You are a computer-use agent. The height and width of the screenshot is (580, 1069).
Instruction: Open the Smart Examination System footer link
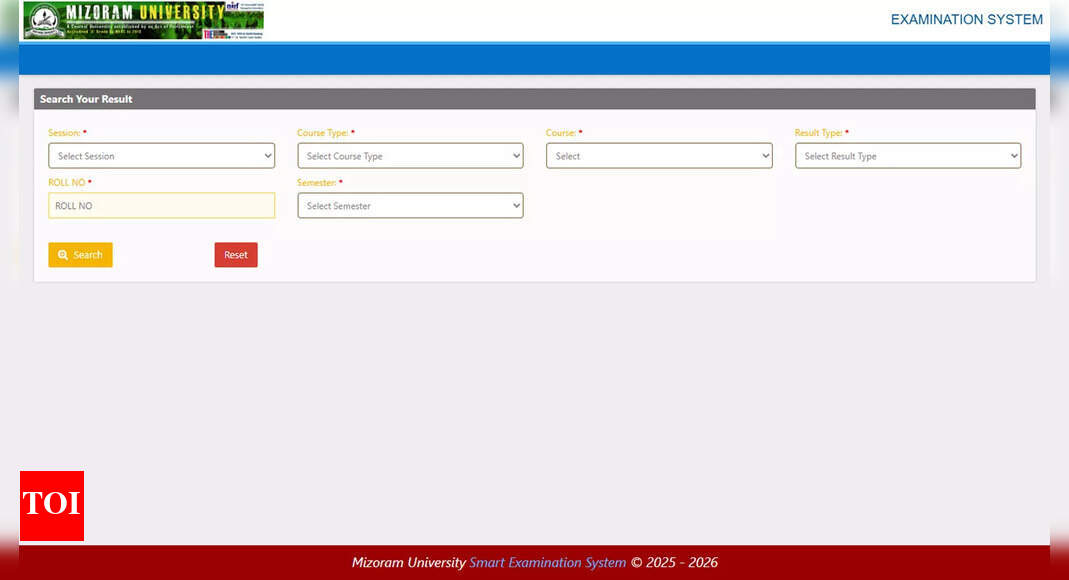click(x=547, y=563)
